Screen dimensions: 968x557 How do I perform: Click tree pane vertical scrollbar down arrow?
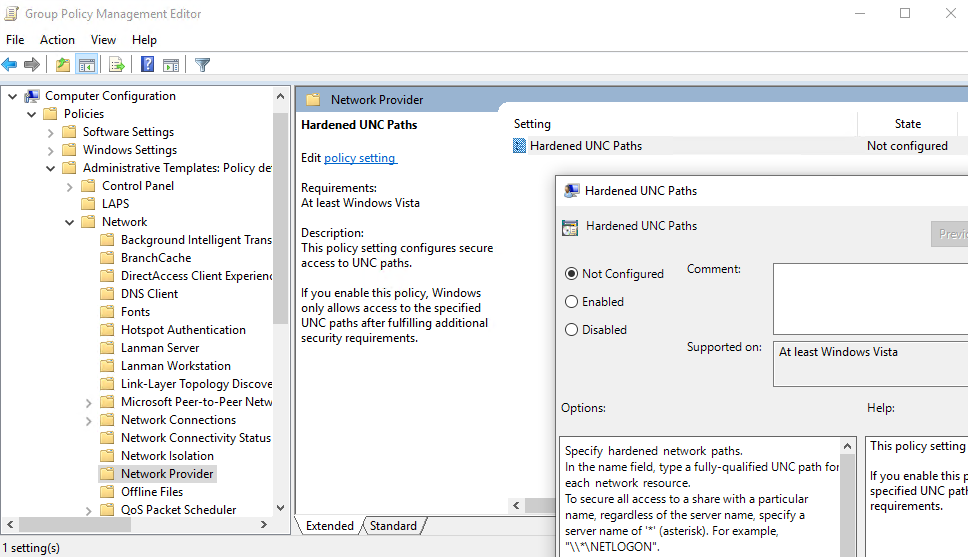[280, 508]
